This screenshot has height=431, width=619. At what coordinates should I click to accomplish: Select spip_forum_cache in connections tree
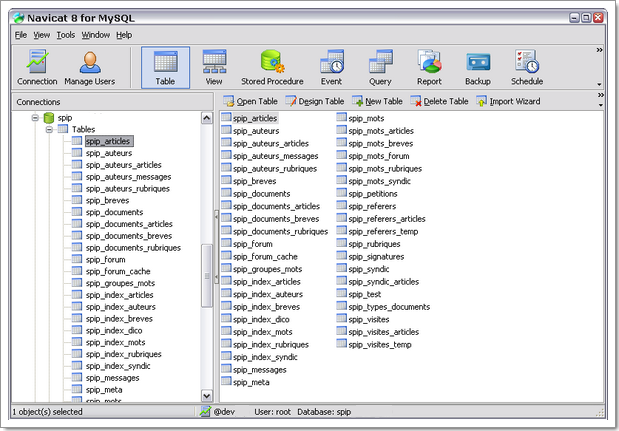[x=118, y=272]
